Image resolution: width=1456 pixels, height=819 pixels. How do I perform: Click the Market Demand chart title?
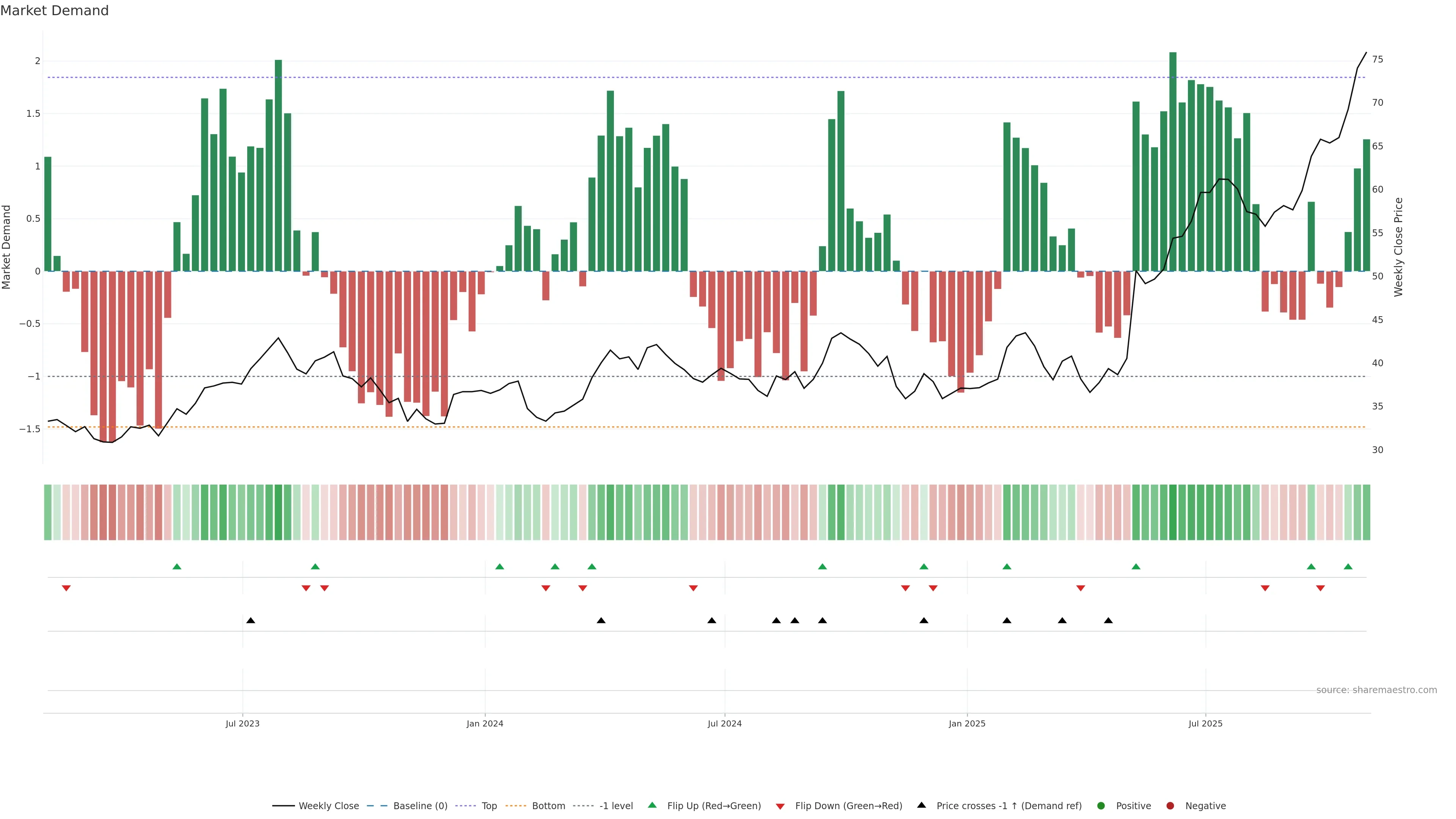coord(54,11)
